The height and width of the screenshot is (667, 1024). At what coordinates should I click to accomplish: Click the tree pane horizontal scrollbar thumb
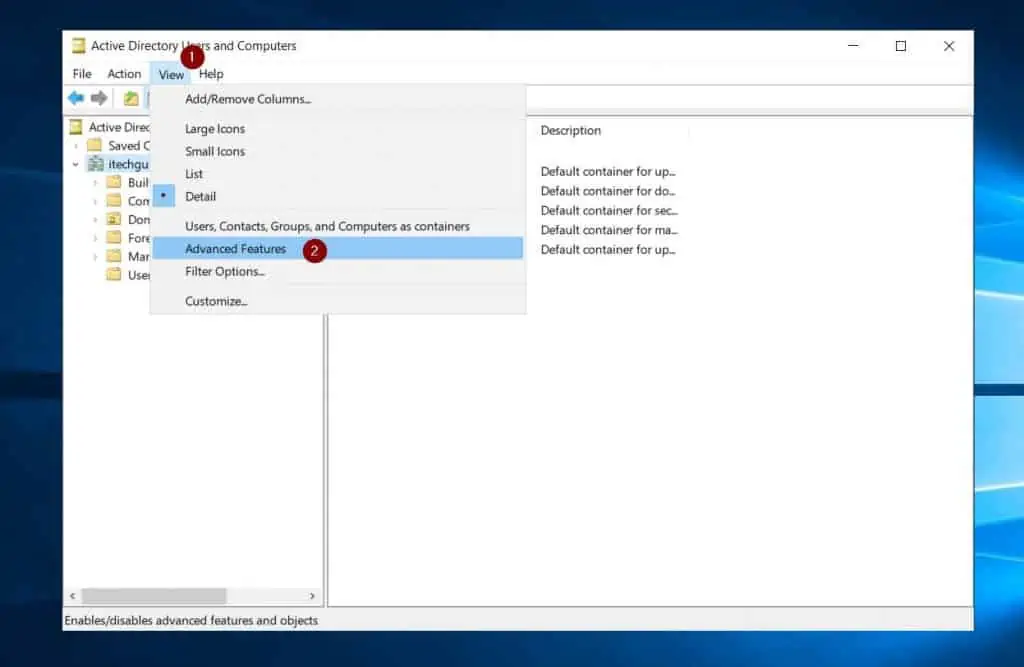[154, 596]
